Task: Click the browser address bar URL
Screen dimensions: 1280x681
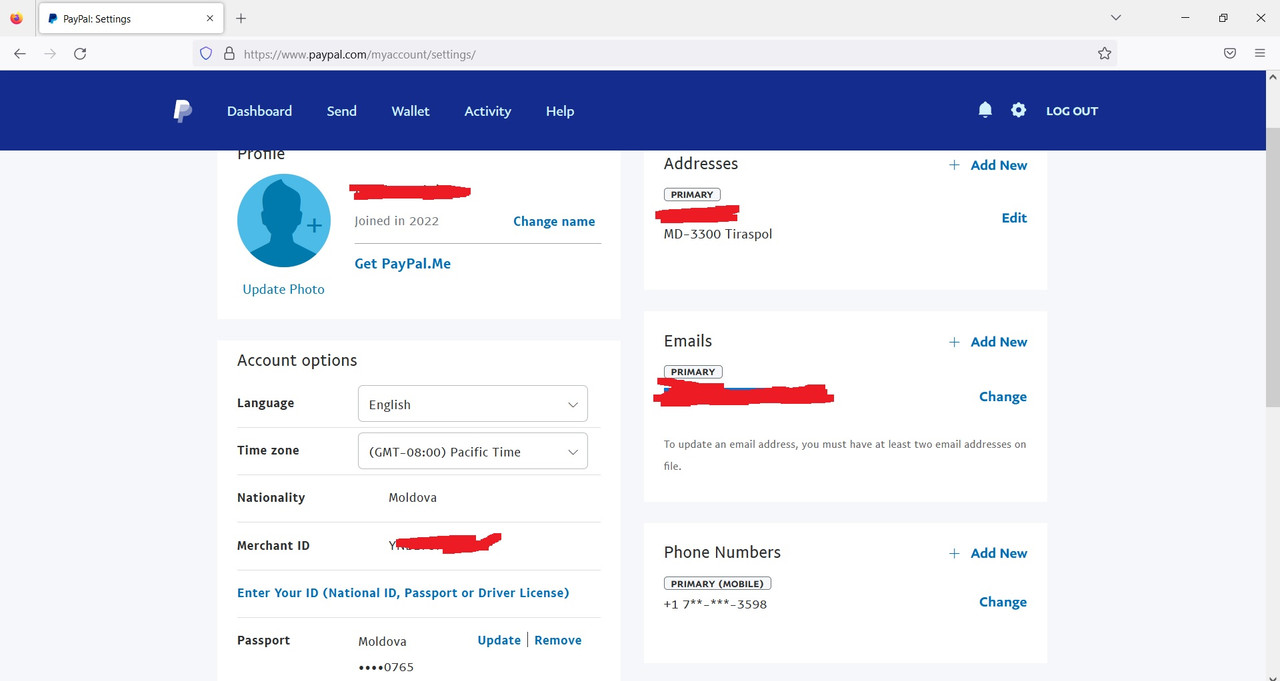Action: coord(360,54)
